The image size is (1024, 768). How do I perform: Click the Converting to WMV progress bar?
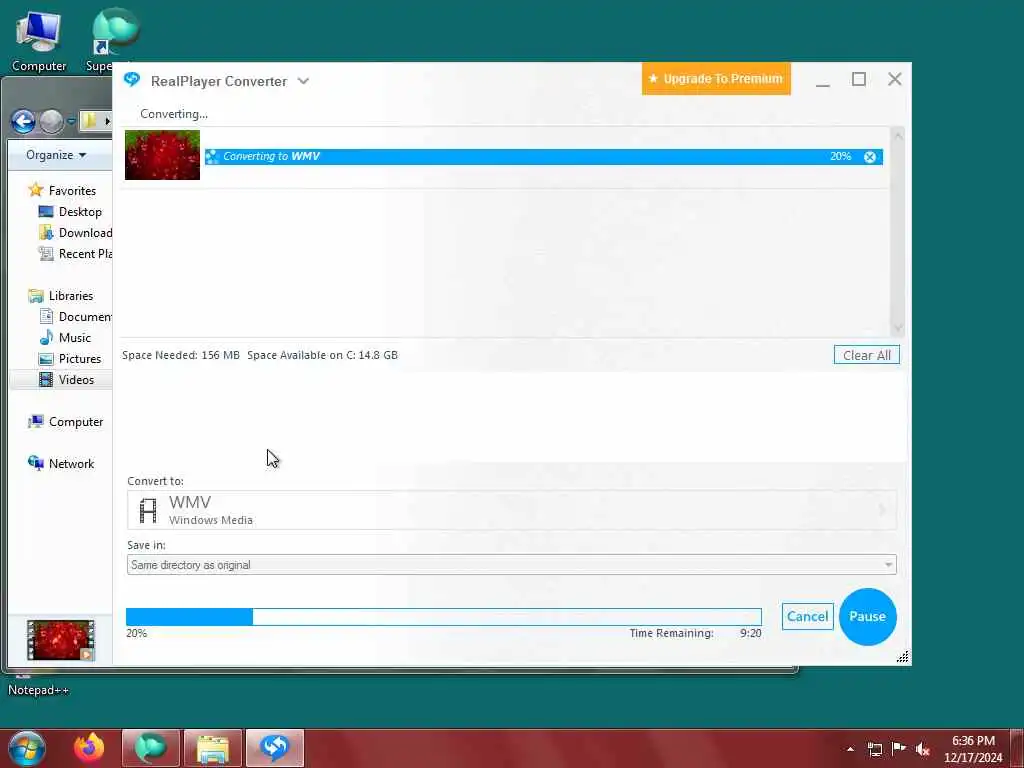coord(543,157)
